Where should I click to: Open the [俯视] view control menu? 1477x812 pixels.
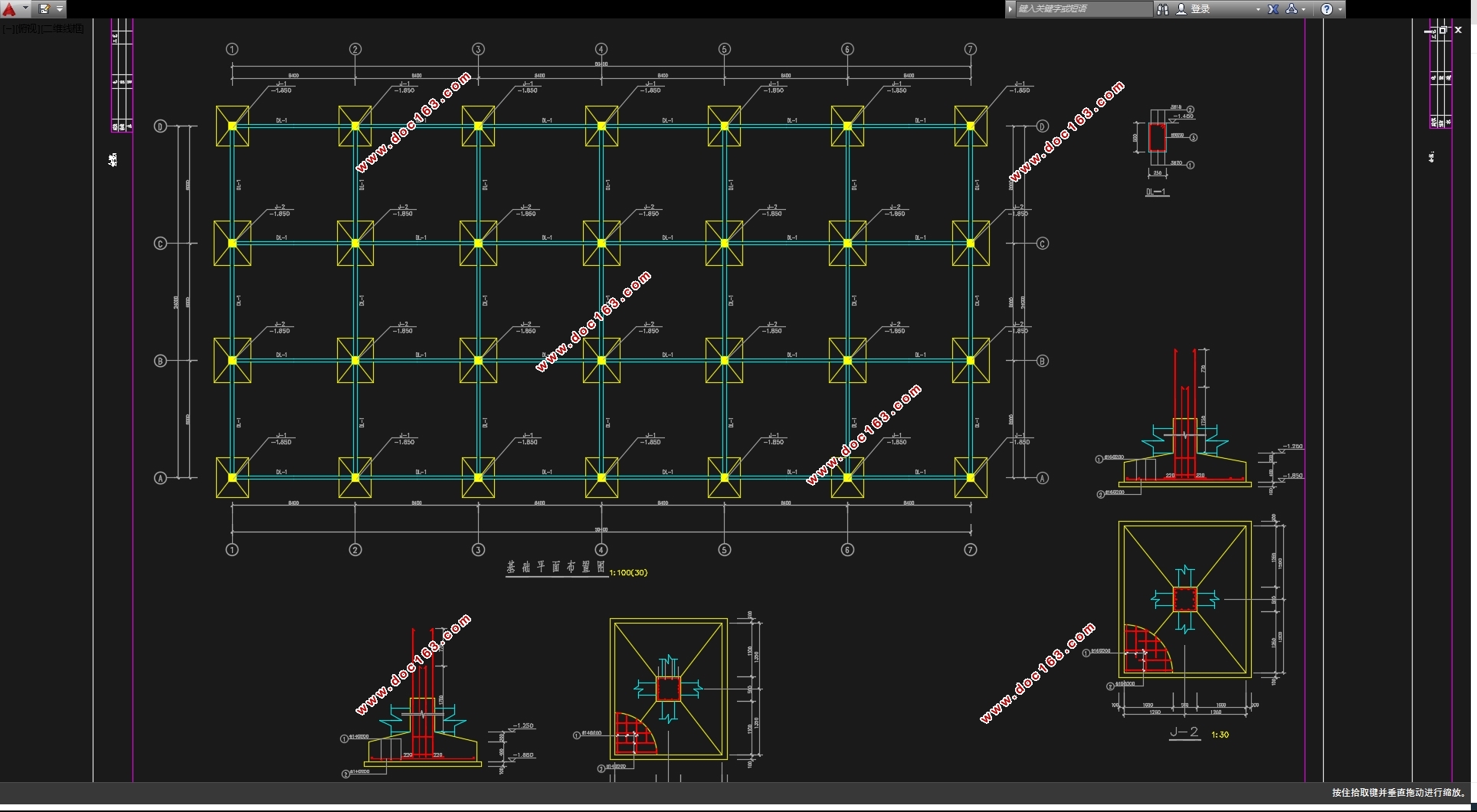tap(27, 28)
